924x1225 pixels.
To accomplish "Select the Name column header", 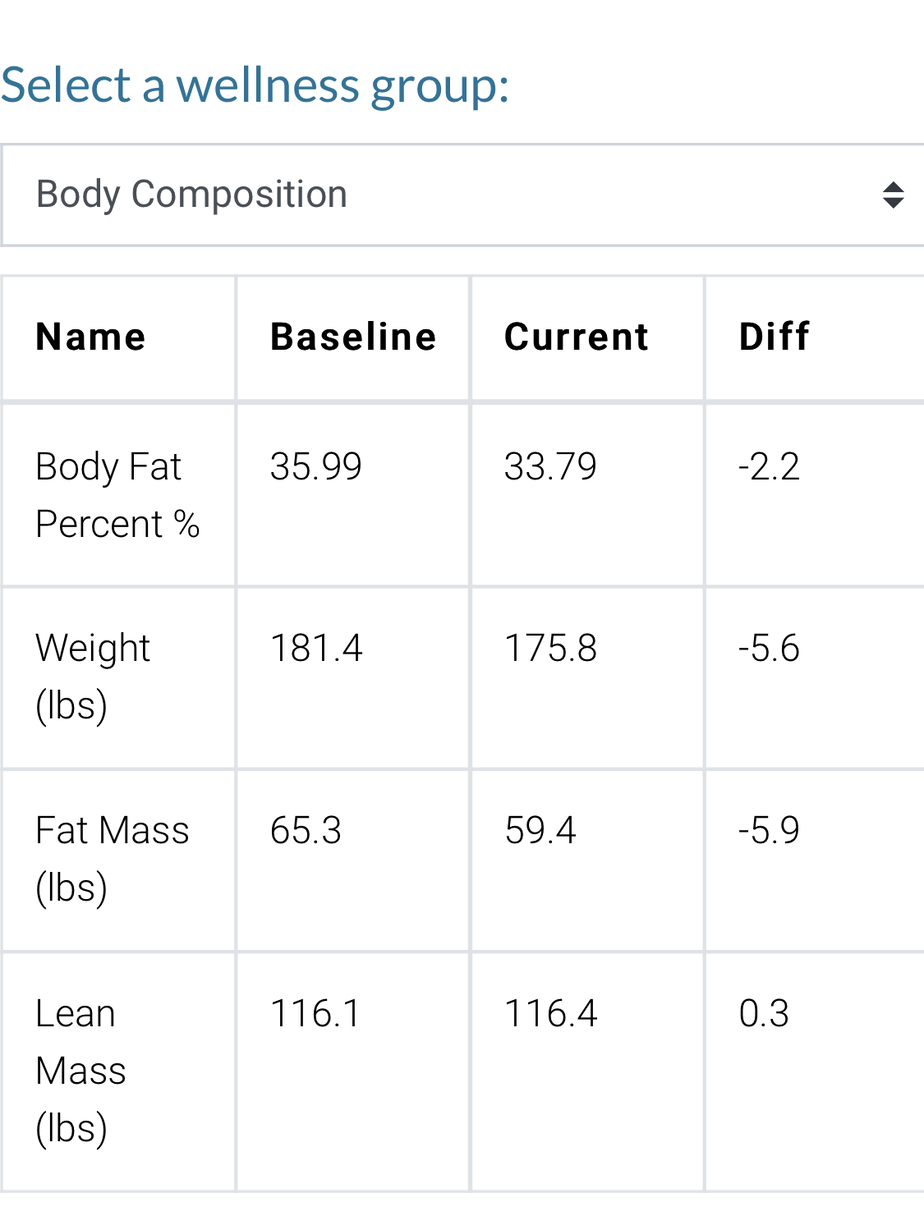I will coord(91,337).
